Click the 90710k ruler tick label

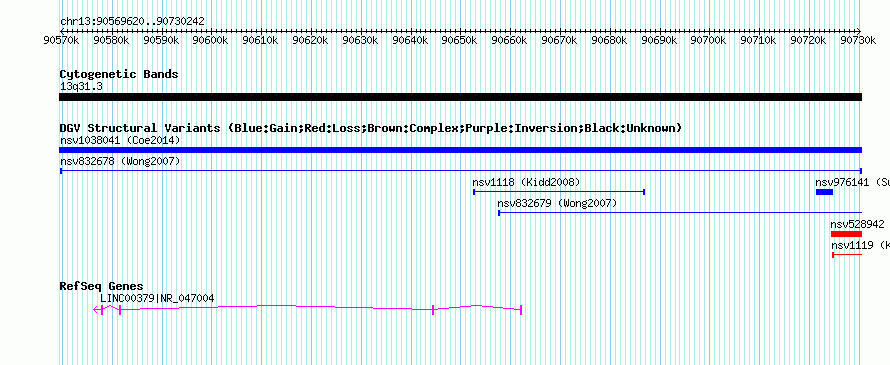coord(759,40)
